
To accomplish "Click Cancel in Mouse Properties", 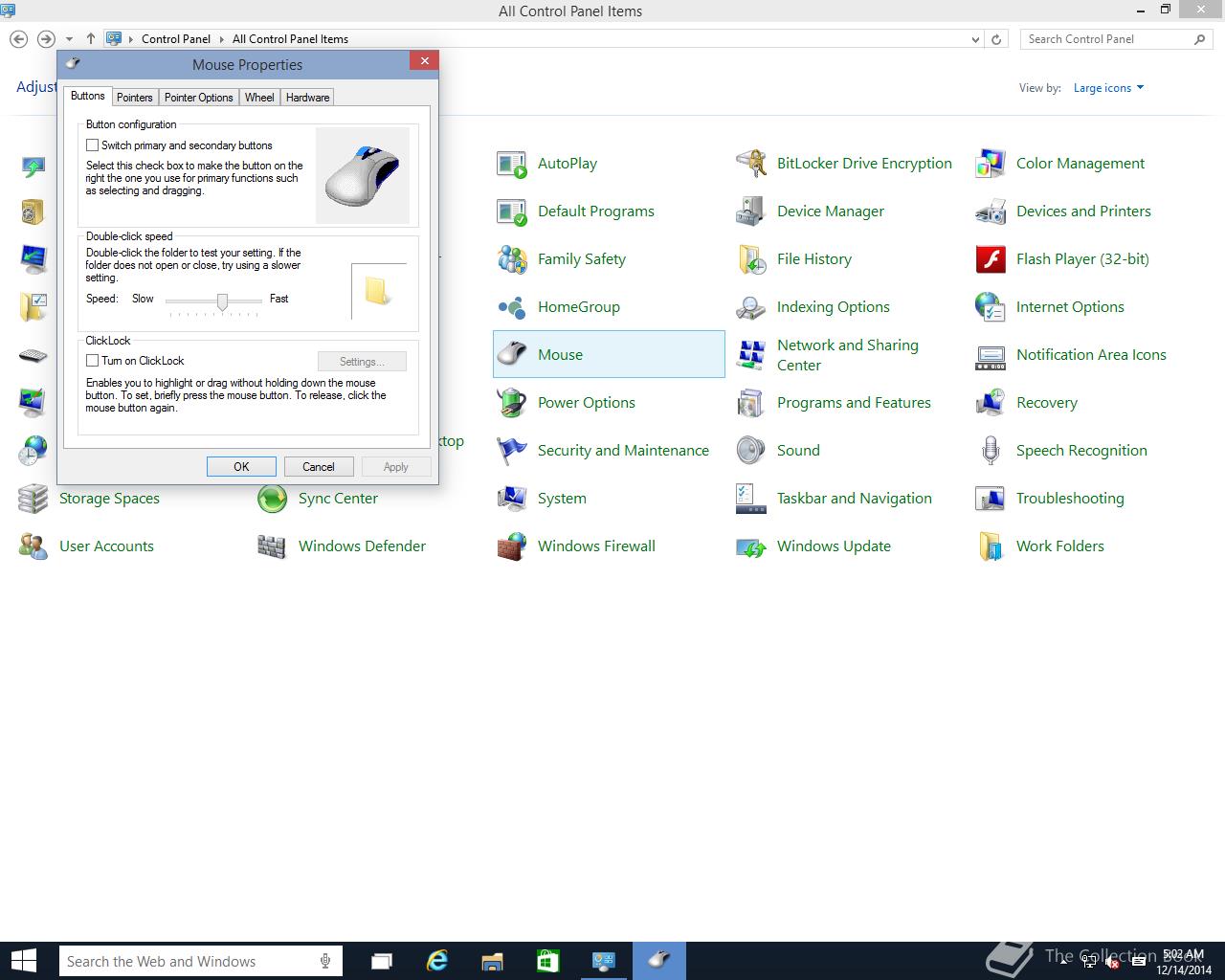I will pos(319,467).
